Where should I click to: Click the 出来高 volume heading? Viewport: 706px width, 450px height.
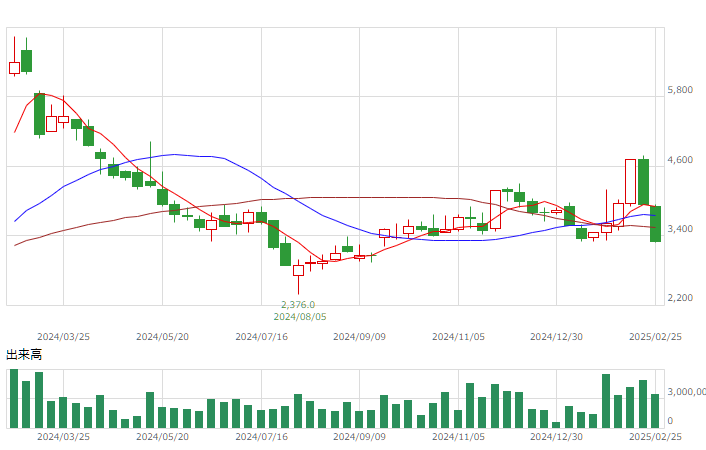click(x=24, y=355)
